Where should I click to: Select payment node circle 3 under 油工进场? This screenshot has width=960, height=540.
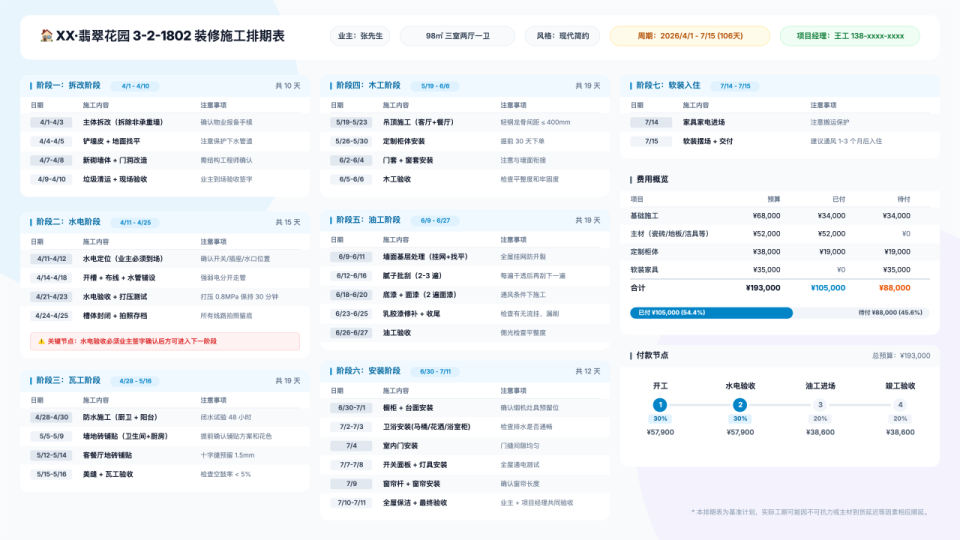pyautogui.click(x=820, y=405)
